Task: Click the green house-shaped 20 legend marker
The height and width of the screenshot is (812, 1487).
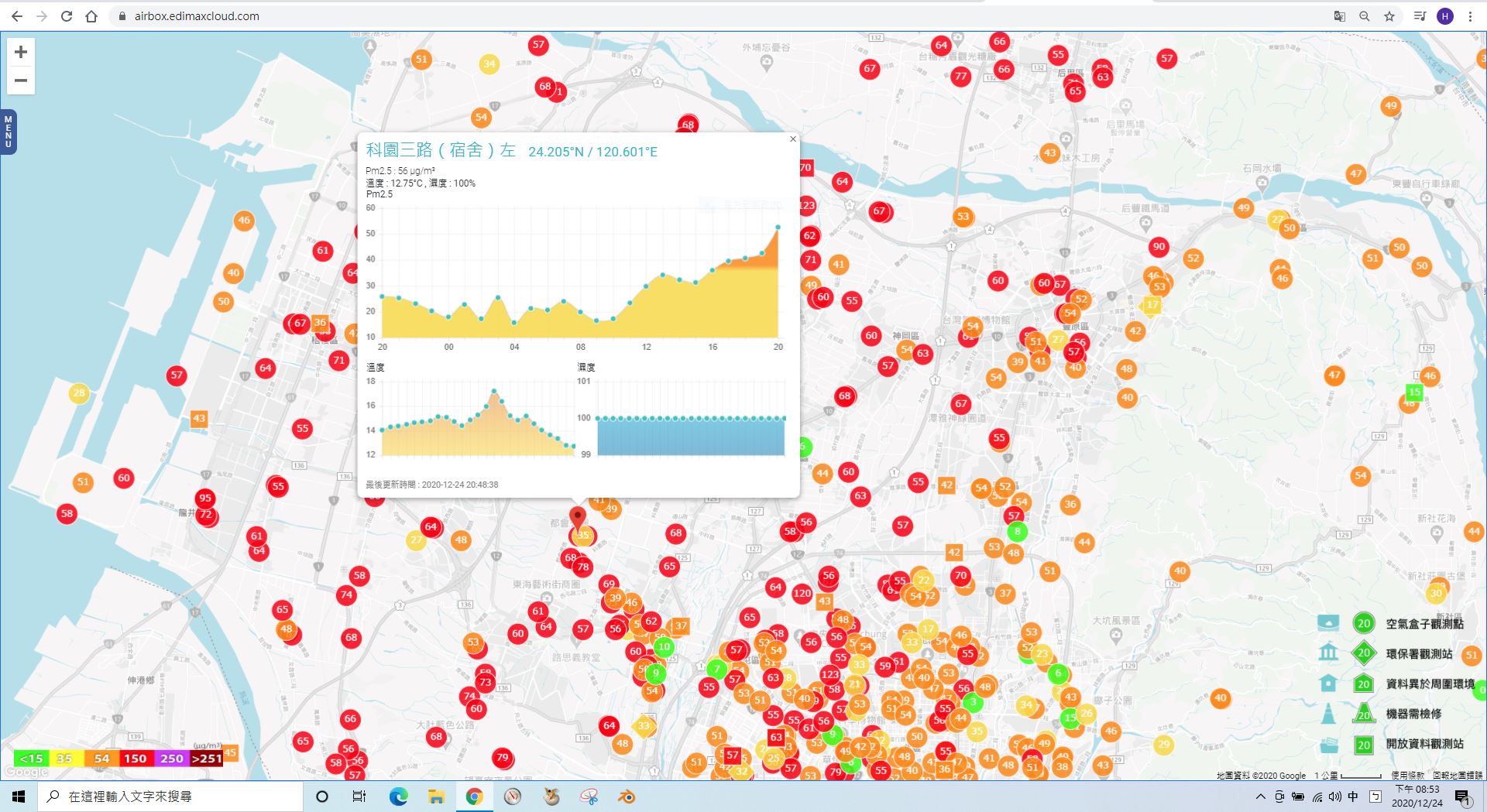Action: pos(1364,684)
